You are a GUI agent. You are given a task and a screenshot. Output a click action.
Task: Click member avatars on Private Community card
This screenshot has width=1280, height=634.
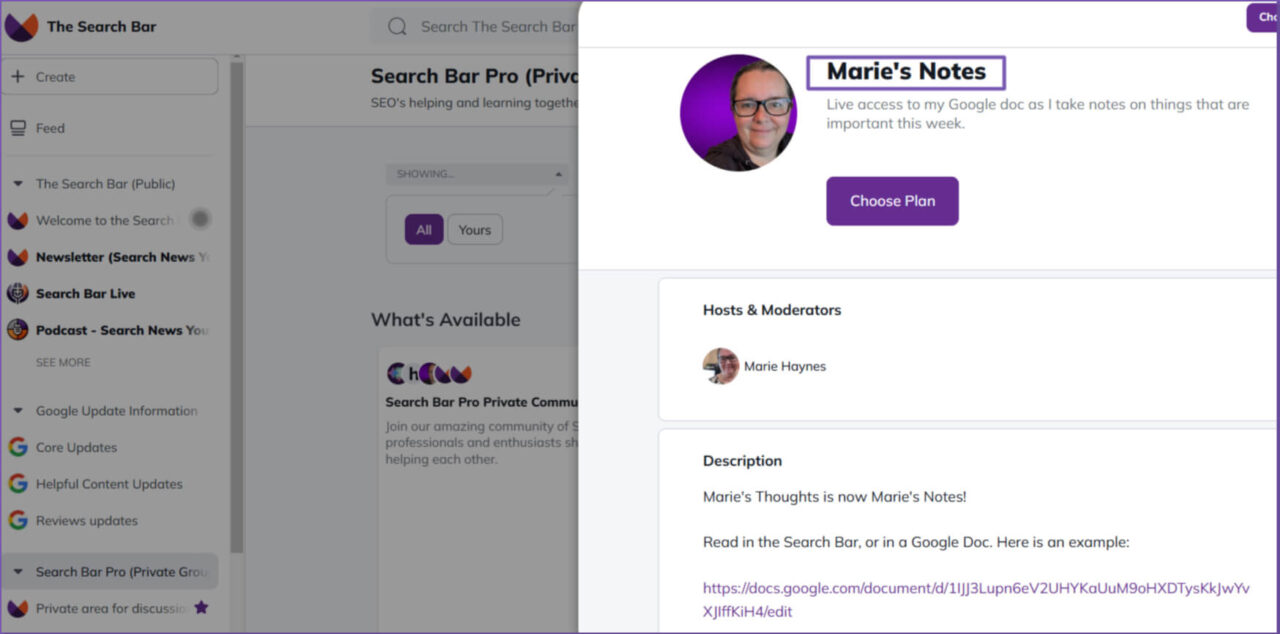(x=429, y=374)
